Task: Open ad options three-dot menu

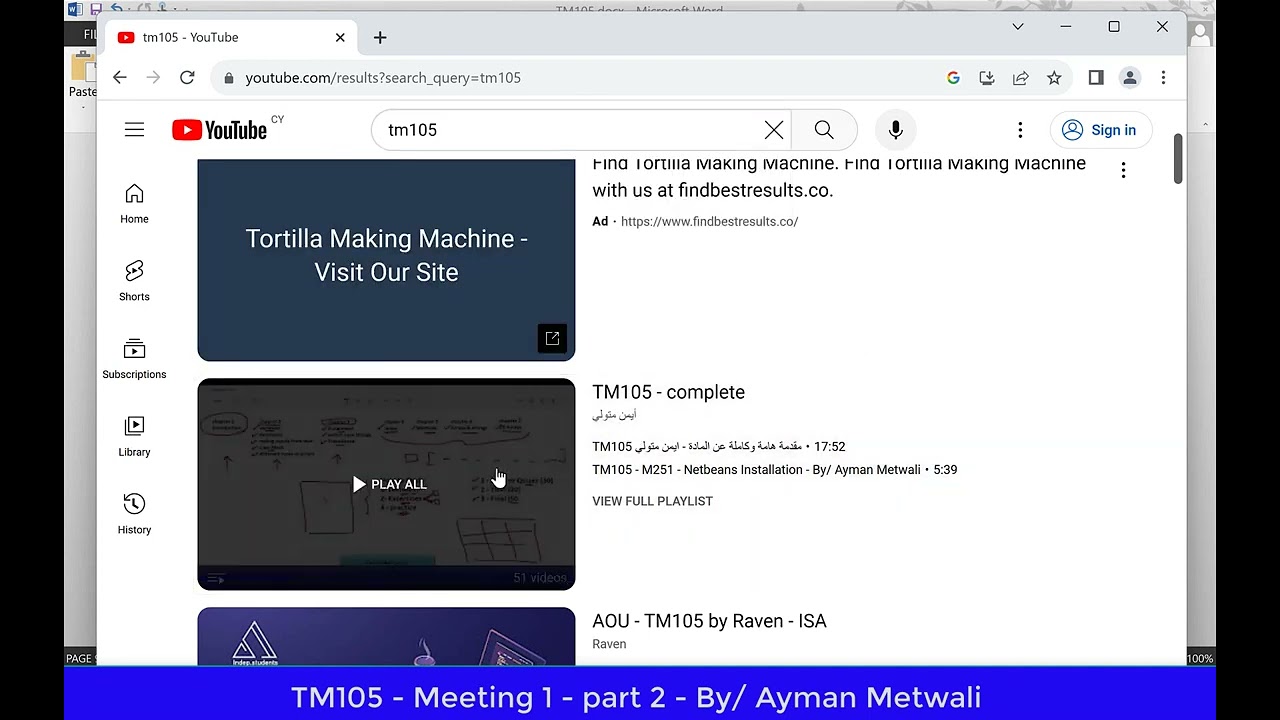Action: pyautogui.click(x=1123, y=170)
